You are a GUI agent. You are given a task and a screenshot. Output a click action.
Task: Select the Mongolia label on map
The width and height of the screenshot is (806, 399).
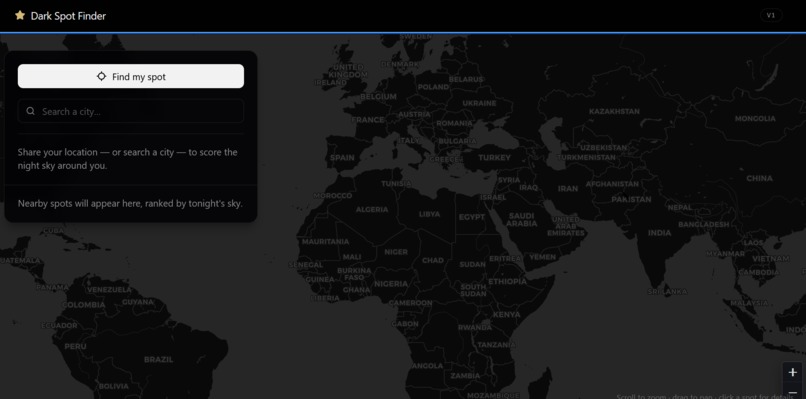click(755, 118)
